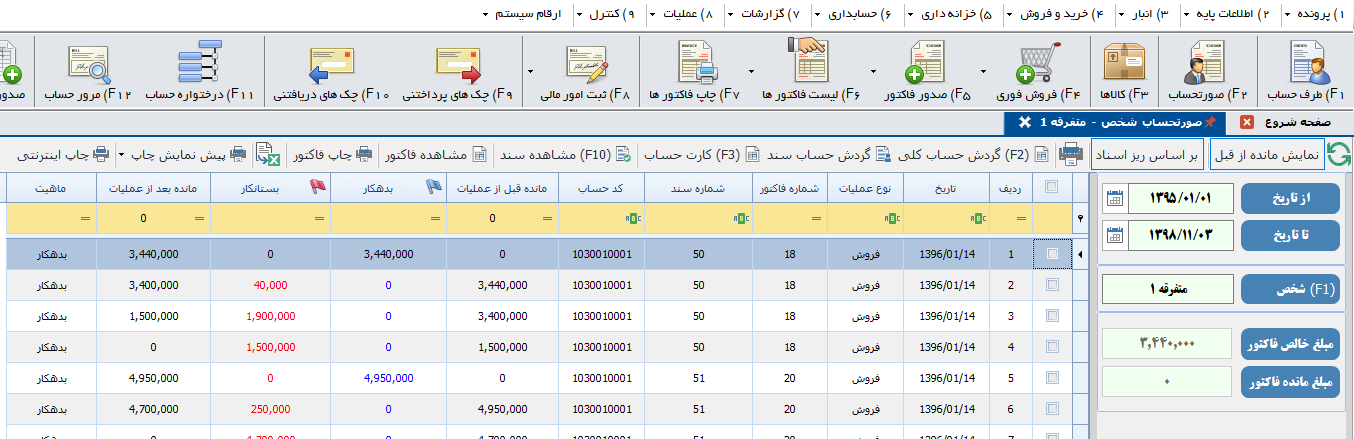Viewport: 1354px width, 439px height.
Task: Tick the checkbox for row 3
Action: 1051,316
